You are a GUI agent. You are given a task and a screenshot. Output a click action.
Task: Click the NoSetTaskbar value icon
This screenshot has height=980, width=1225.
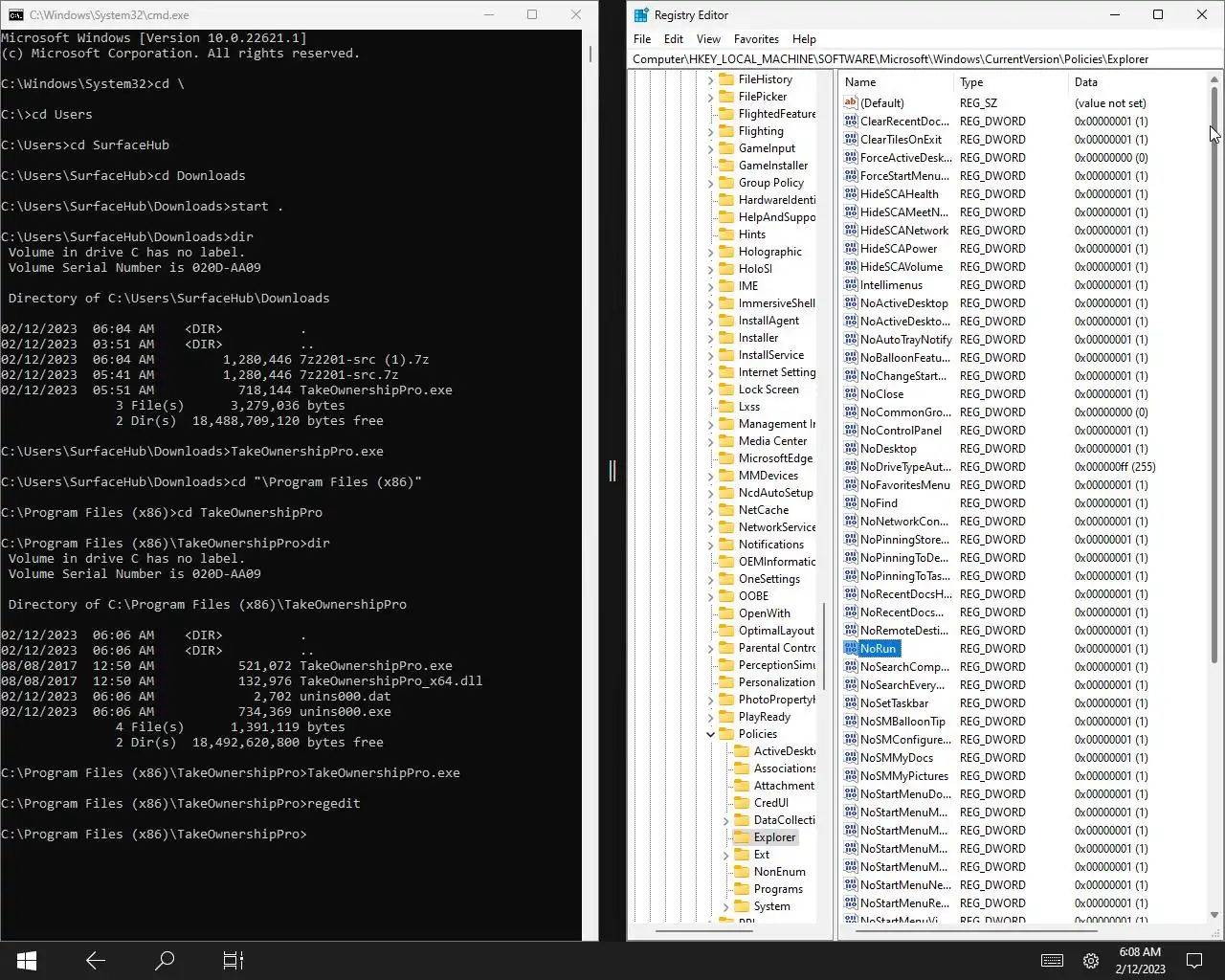pyautogui.click(x=851, y=702)
